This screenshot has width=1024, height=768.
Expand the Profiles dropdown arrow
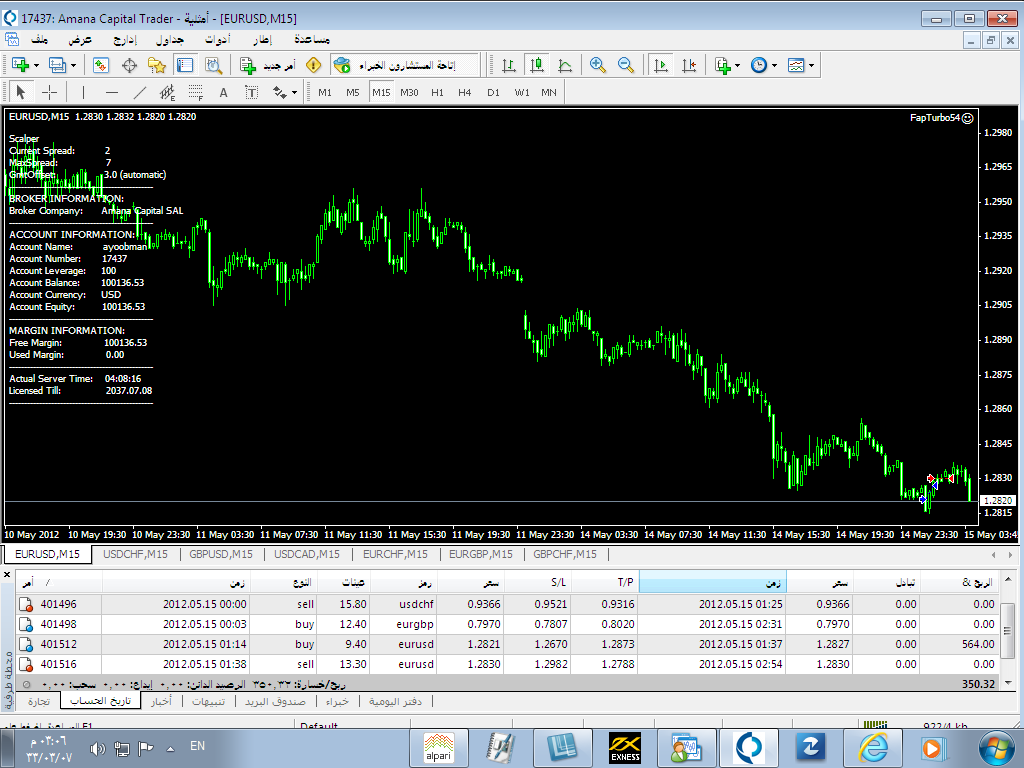(x=73, y=65)
